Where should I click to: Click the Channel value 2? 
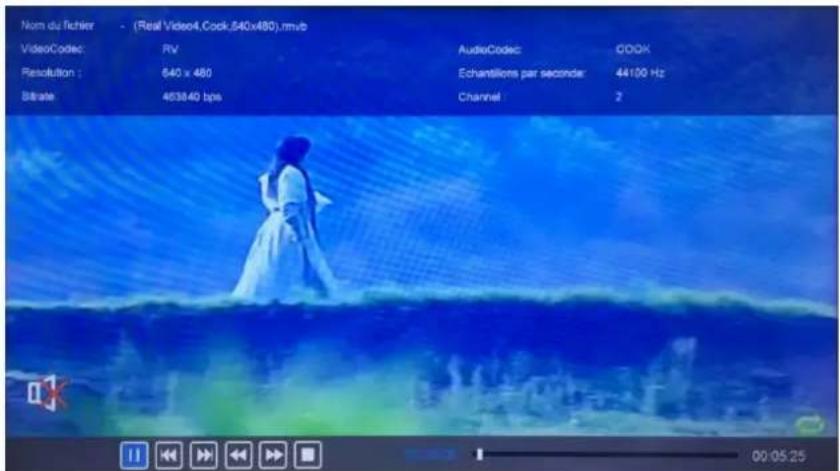(x=619, y=97)
